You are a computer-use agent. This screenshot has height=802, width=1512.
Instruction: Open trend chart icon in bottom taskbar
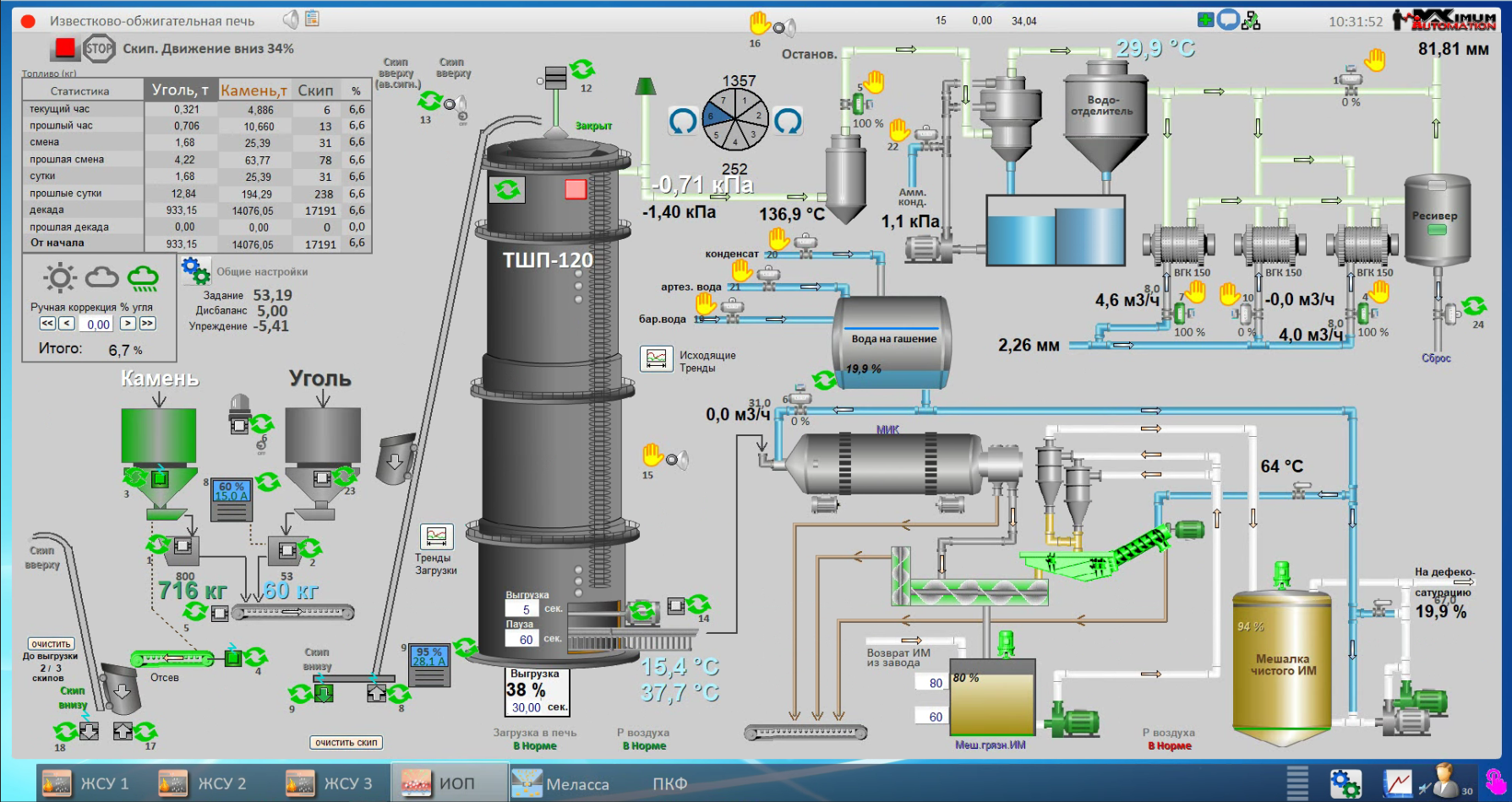click(1397, 783)
